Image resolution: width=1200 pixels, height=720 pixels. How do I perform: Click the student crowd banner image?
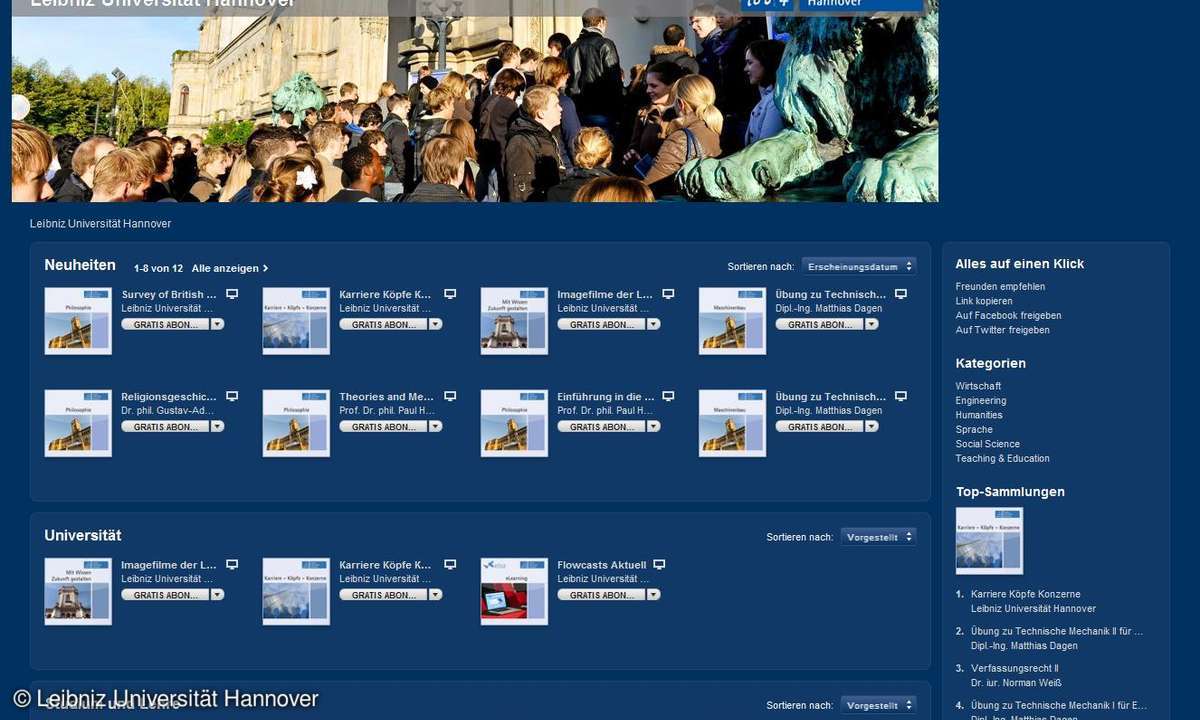pyautogui.click(x=475, y=101)
